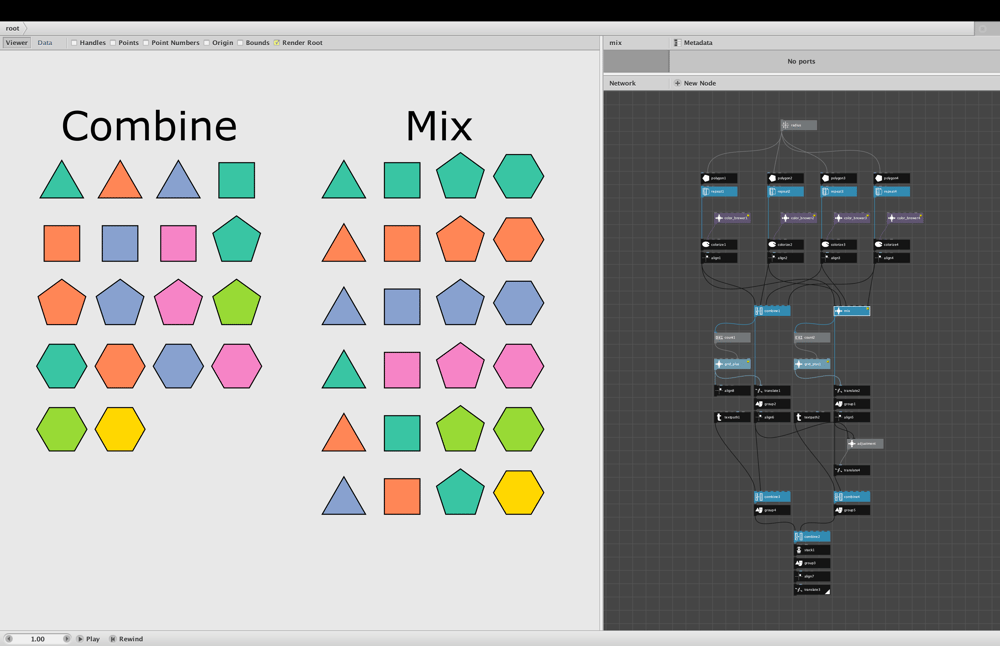This screenshot has width=1000, height=646.
Task: Click Play animation button
Action: click(x=89, y=638)
